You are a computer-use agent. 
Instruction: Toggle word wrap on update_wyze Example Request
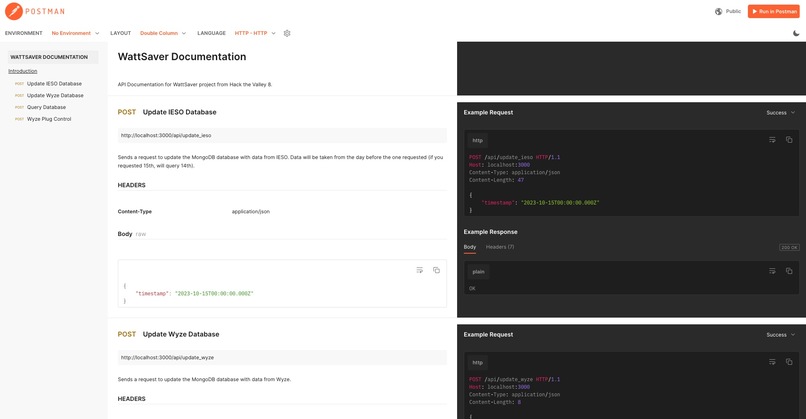[x=772, y=362]
